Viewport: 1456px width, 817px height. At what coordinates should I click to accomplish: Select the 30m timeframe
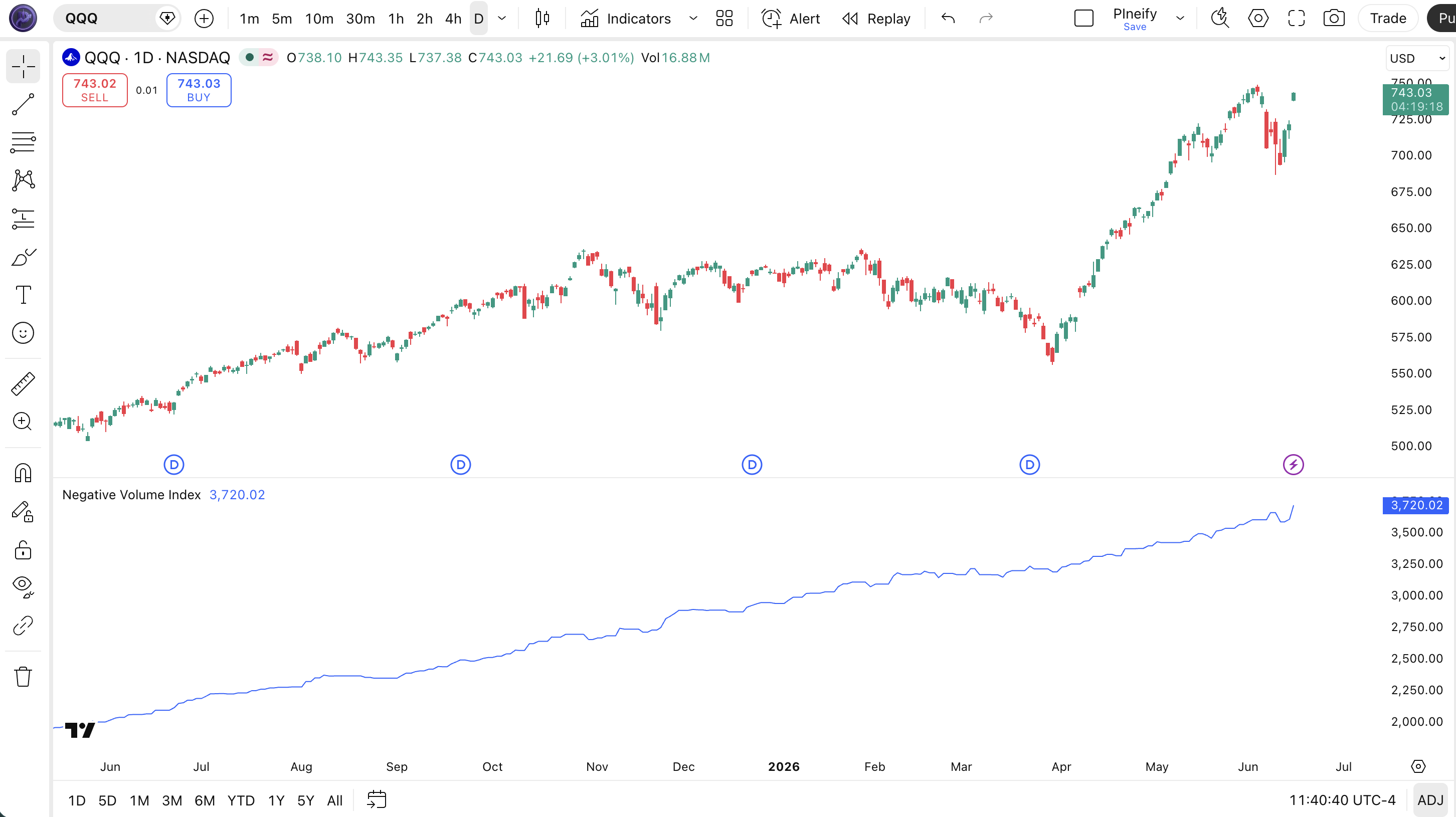(x=360, y=19)
